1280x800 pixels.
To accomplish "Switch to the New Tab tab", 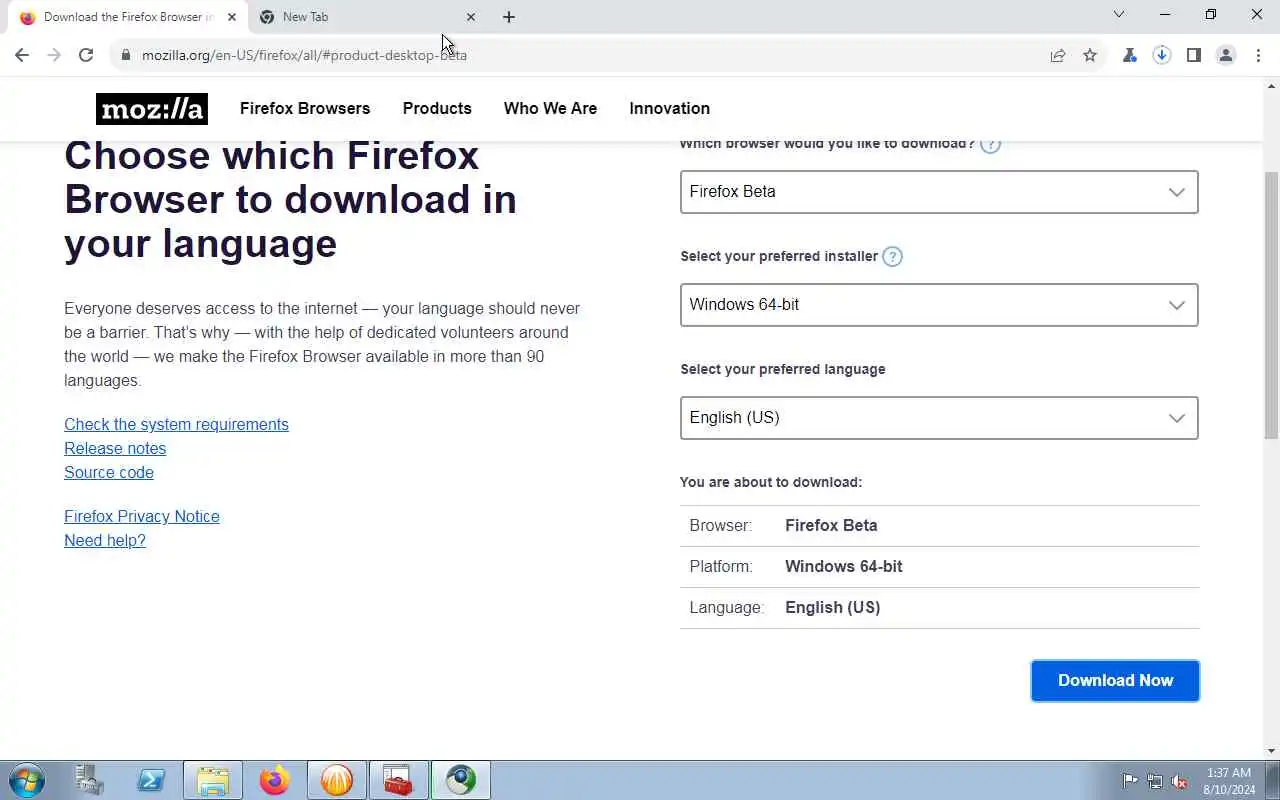I will [x=366, y=17].
